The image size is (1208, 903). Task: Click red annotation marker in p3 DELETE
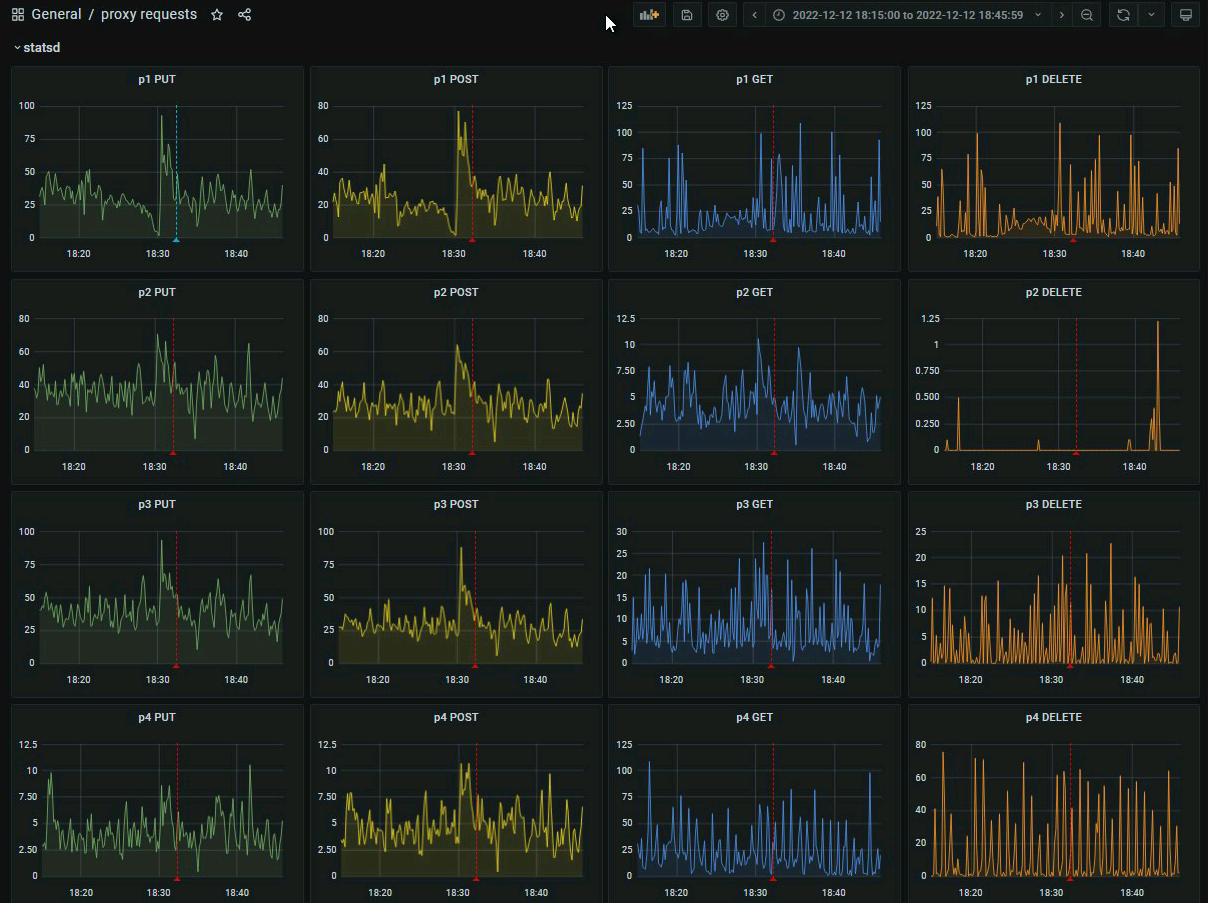pyautogui.click(x=1070, y=665)
